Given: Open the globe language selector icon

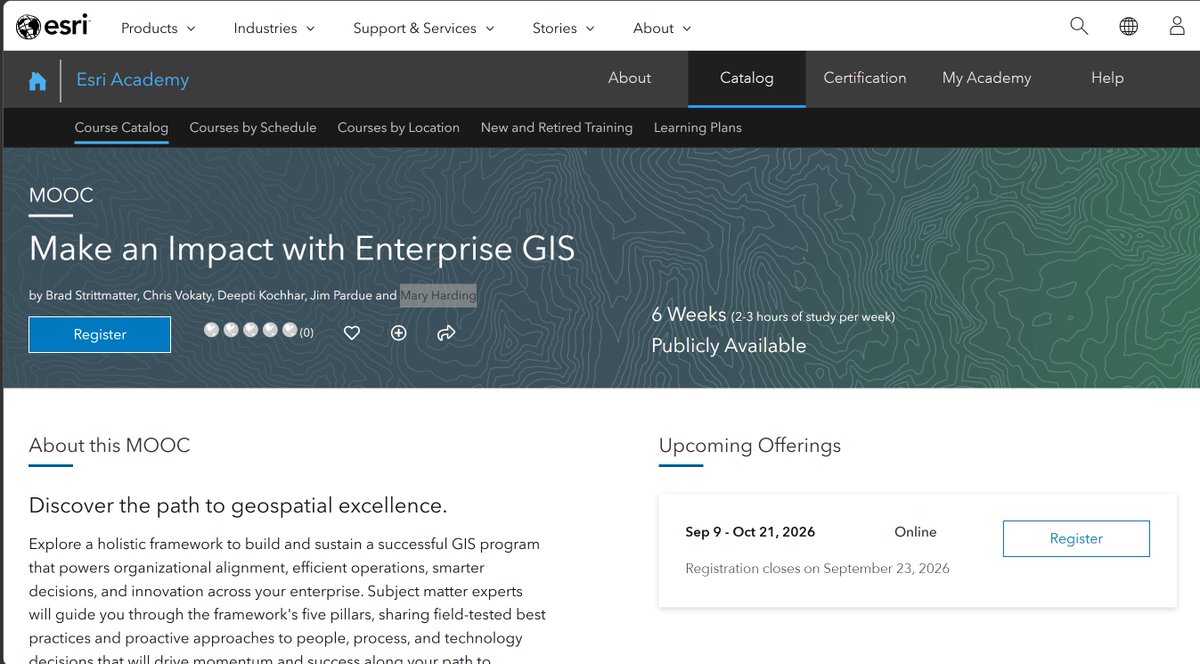Looking at the screenshot, I should [x=1128, y=27].
